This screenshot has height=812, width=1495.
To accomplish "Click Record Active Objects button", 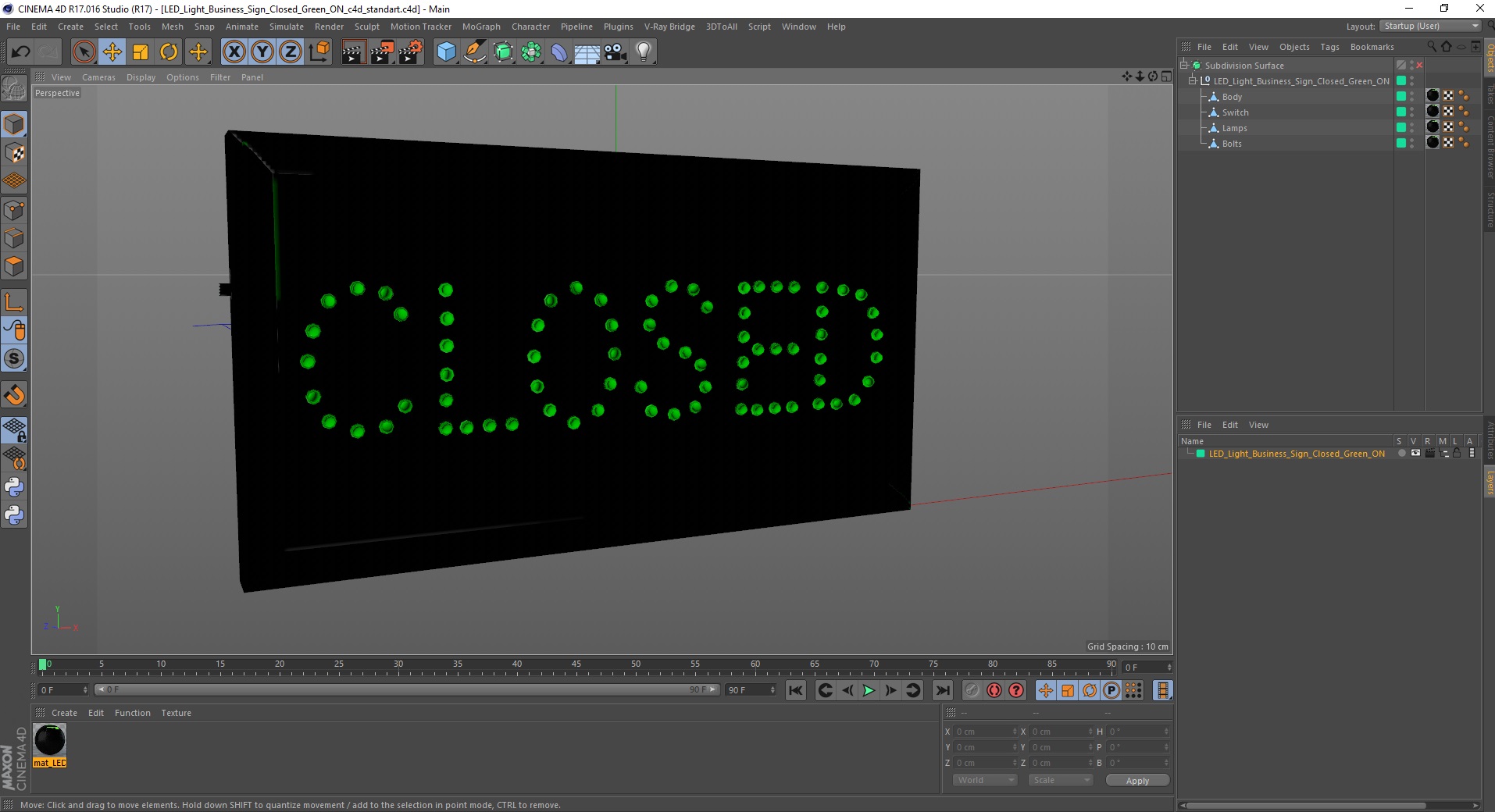I will click(x=972, y=690).
